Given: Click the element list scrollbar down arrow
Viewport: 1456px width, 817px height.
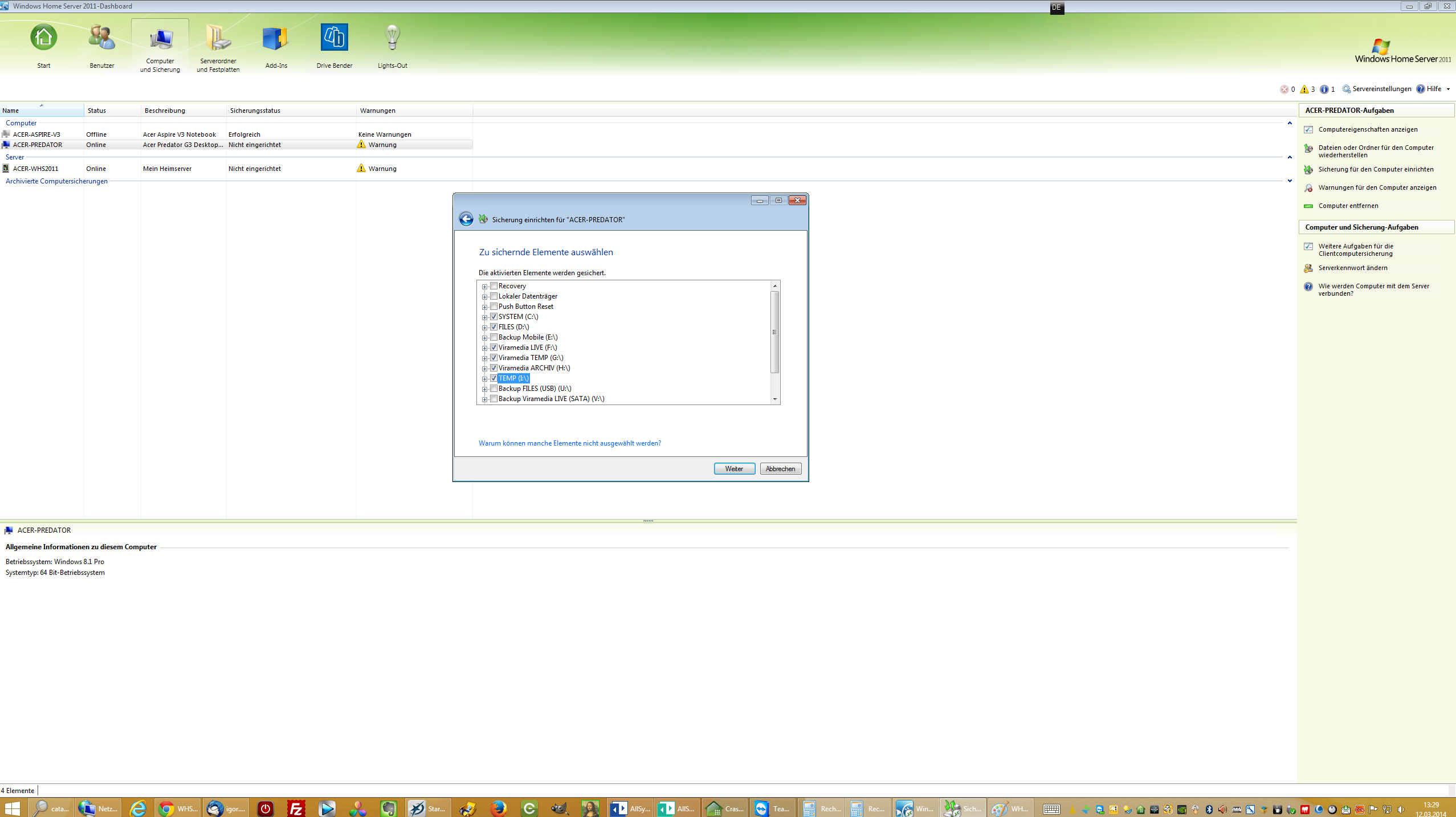Looking at the screenshot, I should (775, 399).
